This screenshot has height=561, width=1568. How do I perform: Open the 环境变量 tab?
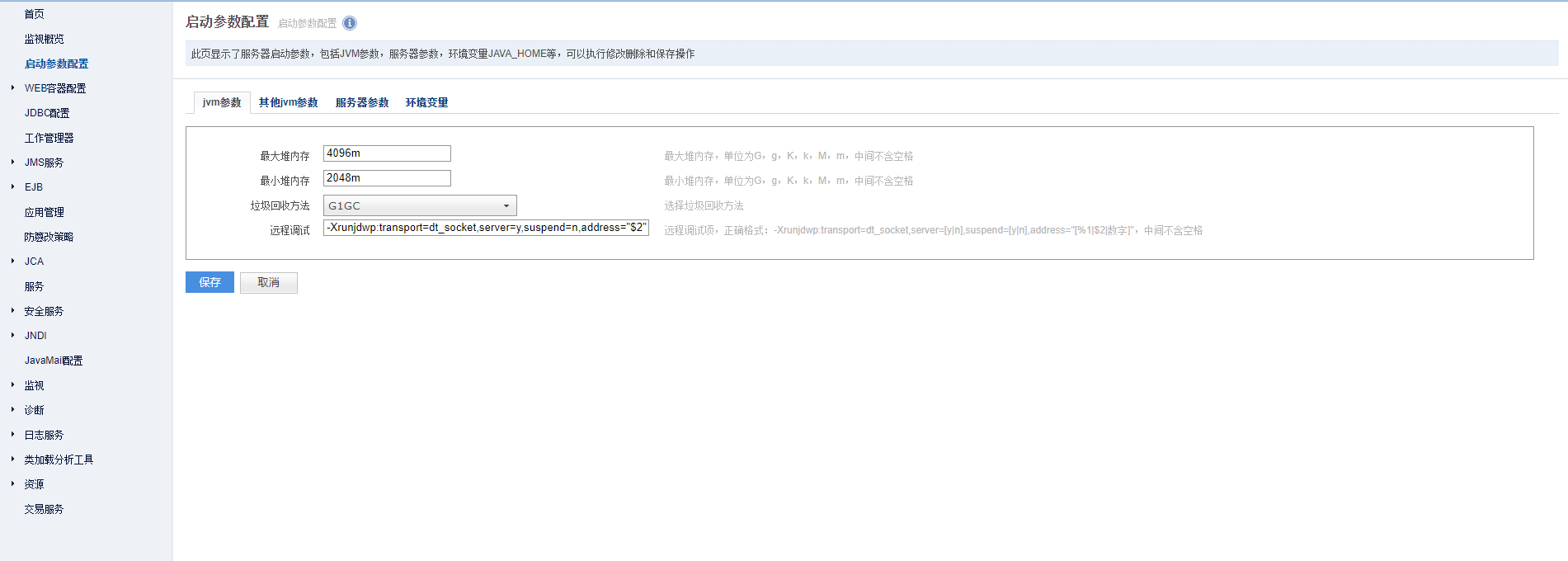(x=426, y=102)
